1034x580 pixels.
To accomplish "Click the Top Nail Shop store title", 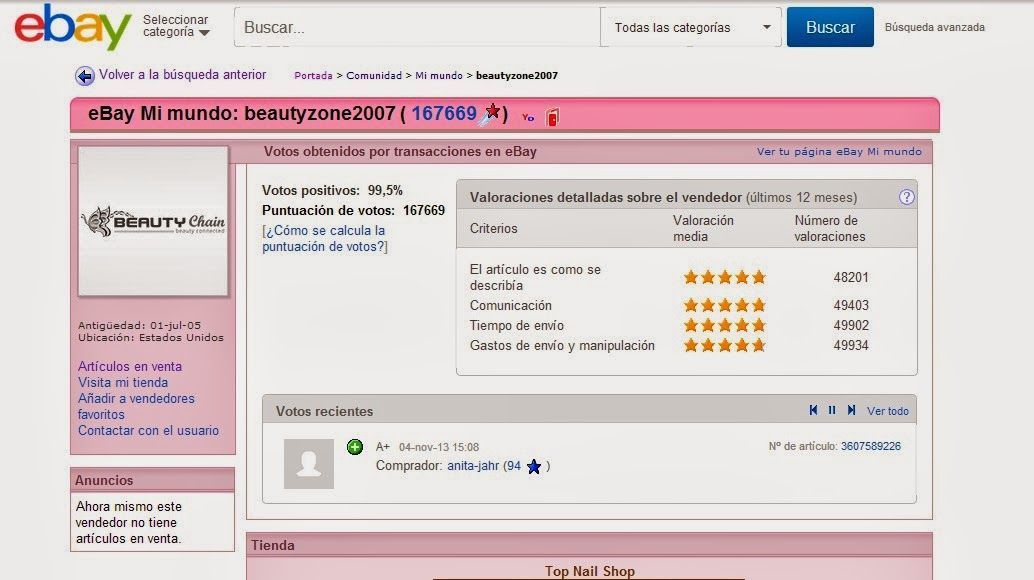I will click(x=590, y=571).
